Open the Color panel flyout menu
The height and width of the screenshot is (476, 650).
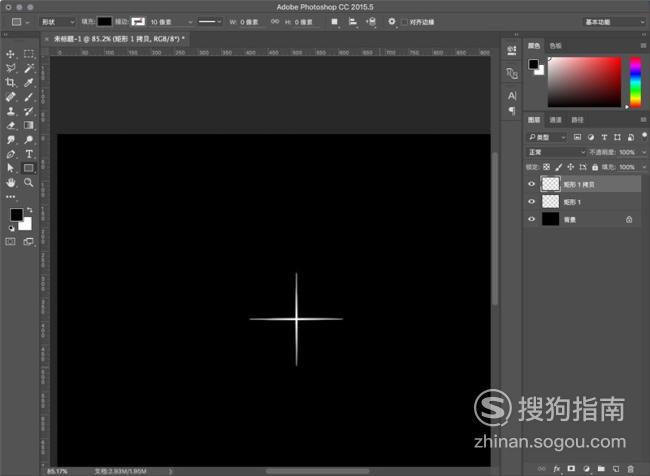pyautogui.click(x=643, y=46)
